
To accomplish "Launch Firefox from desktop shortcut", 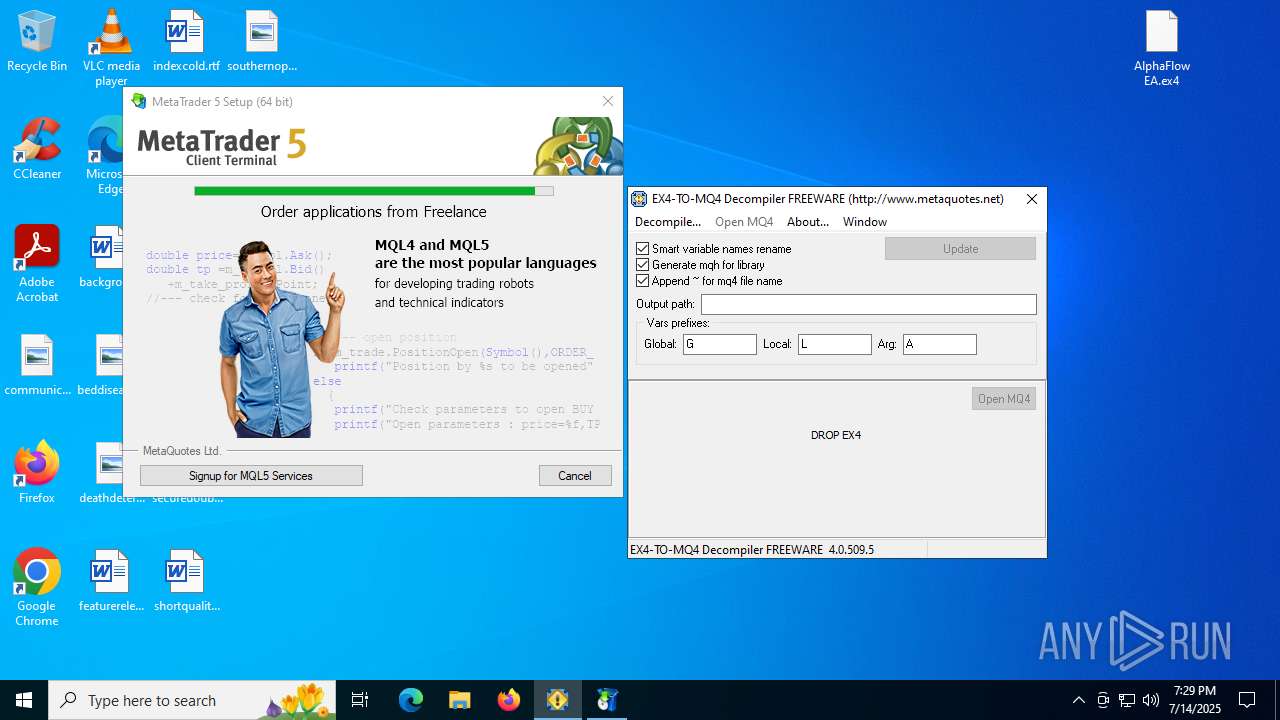I will pos(37,473).
